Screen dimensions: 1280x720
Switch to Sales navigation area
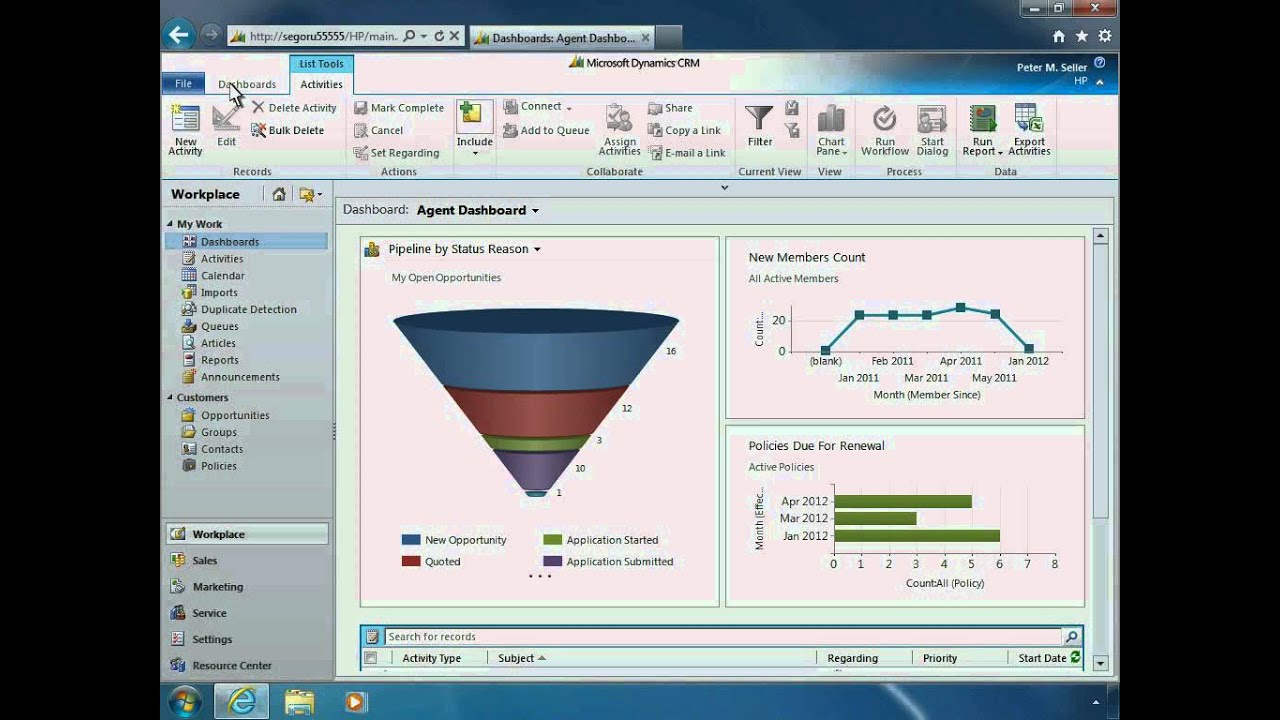[x=247, y=560]
